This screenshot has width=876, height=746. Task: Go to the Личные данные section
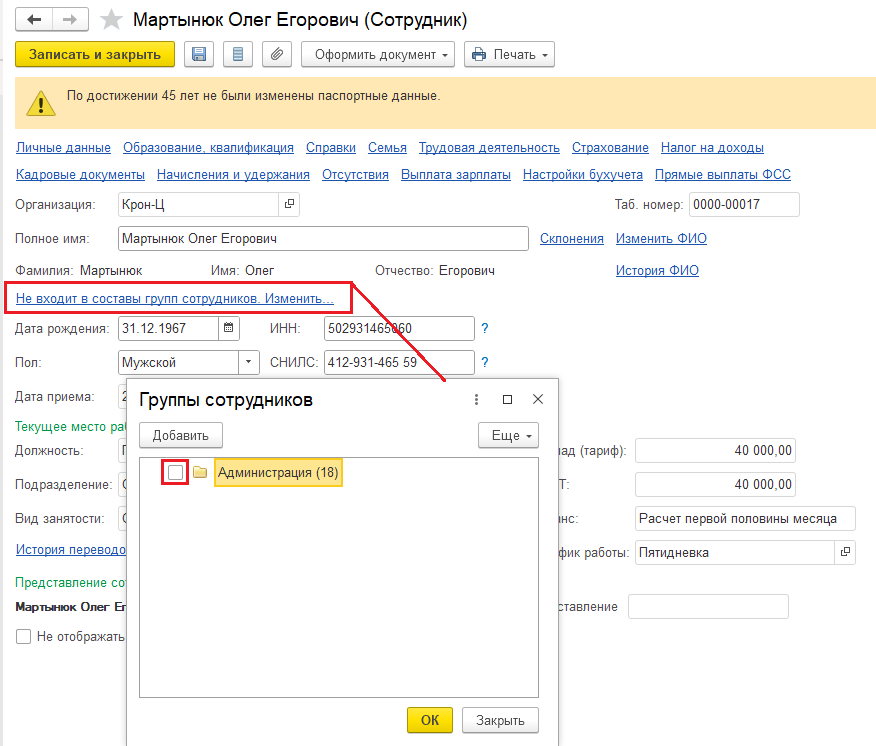point(63,148)
